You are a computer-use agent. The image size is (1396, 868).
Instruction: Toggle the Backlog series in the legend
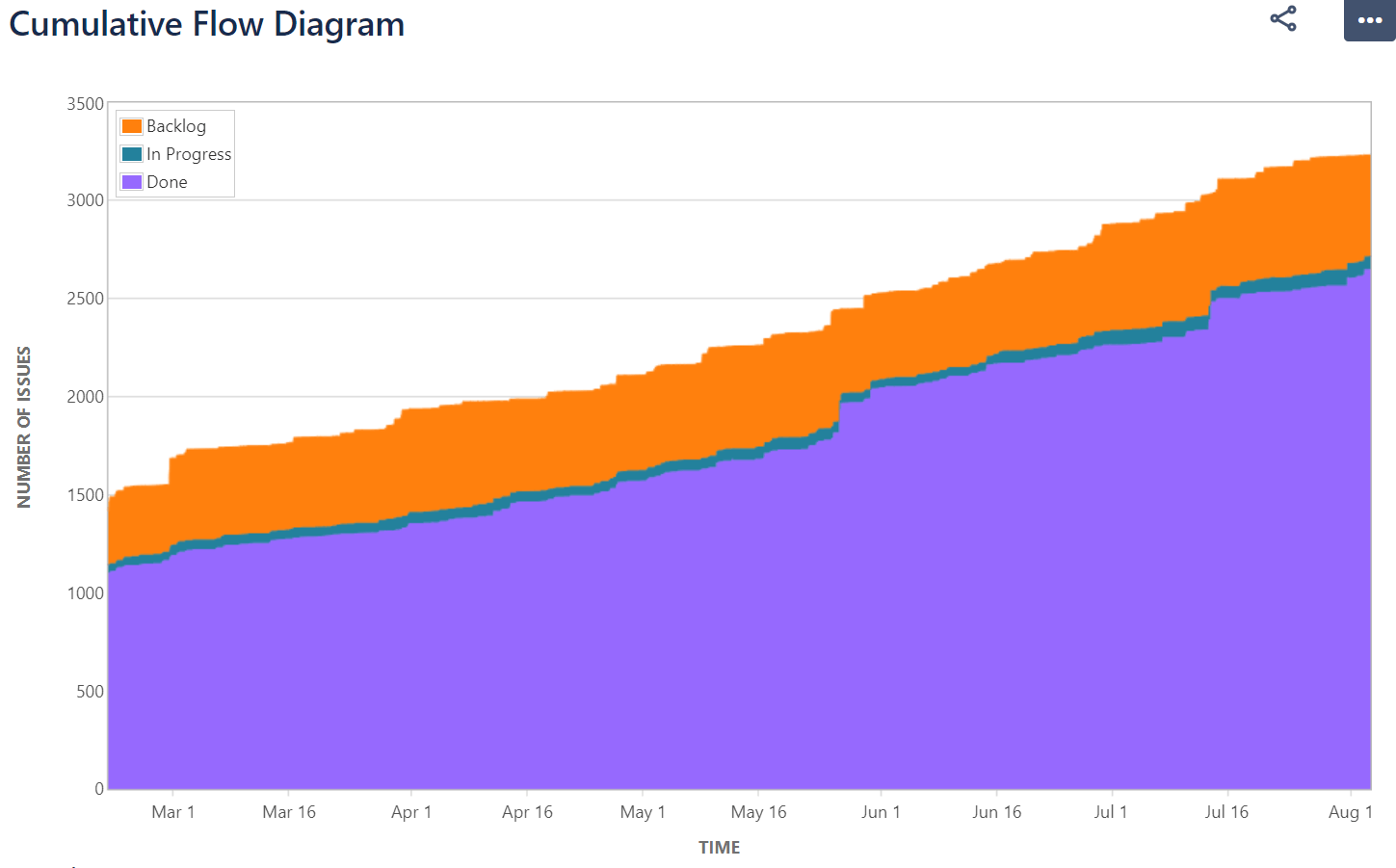pos(176,125)
